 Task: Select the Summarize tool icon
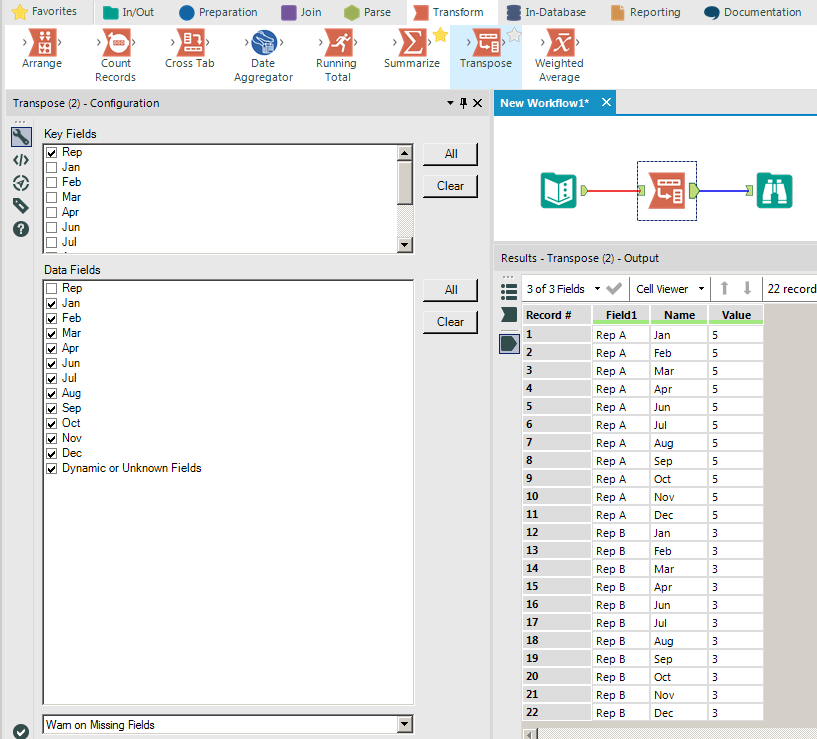pos(411,42)
